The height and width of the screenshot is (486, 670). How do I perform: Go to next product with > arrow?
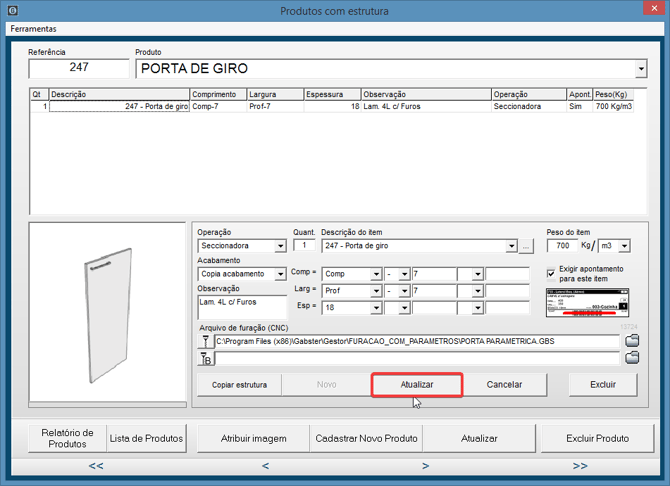point(426,466)
